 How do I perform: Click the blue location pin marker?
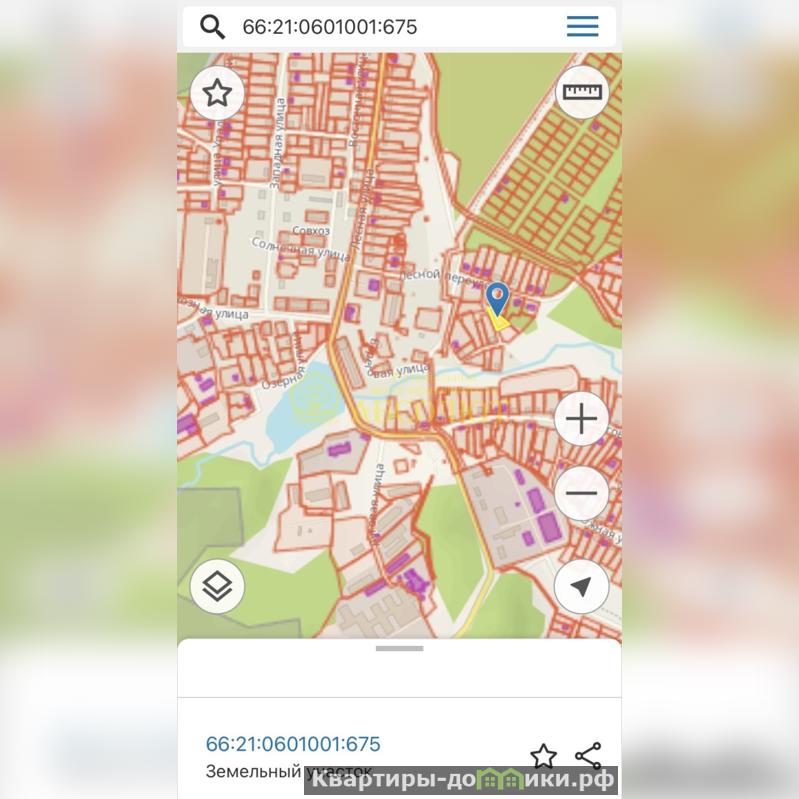tap(497, 298)
